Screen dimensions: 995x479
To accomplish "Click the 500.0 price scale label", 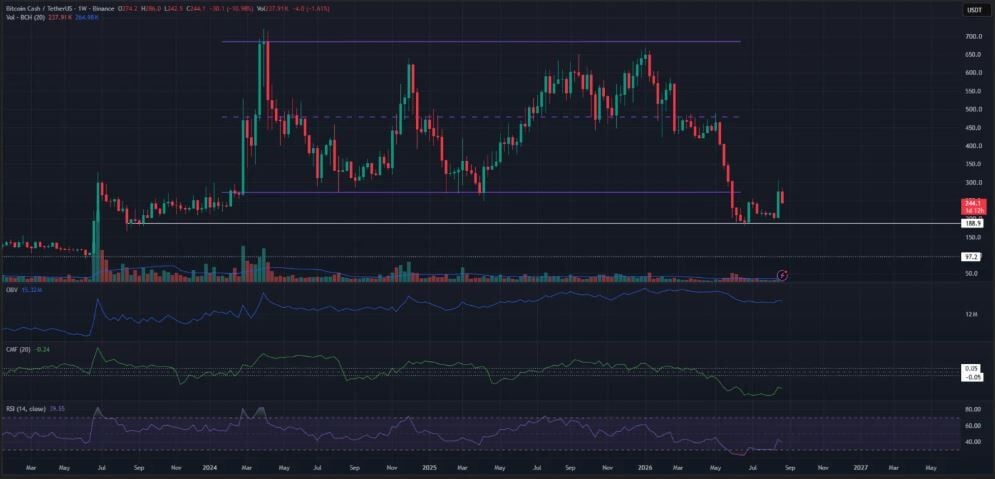I will [972, 109].
